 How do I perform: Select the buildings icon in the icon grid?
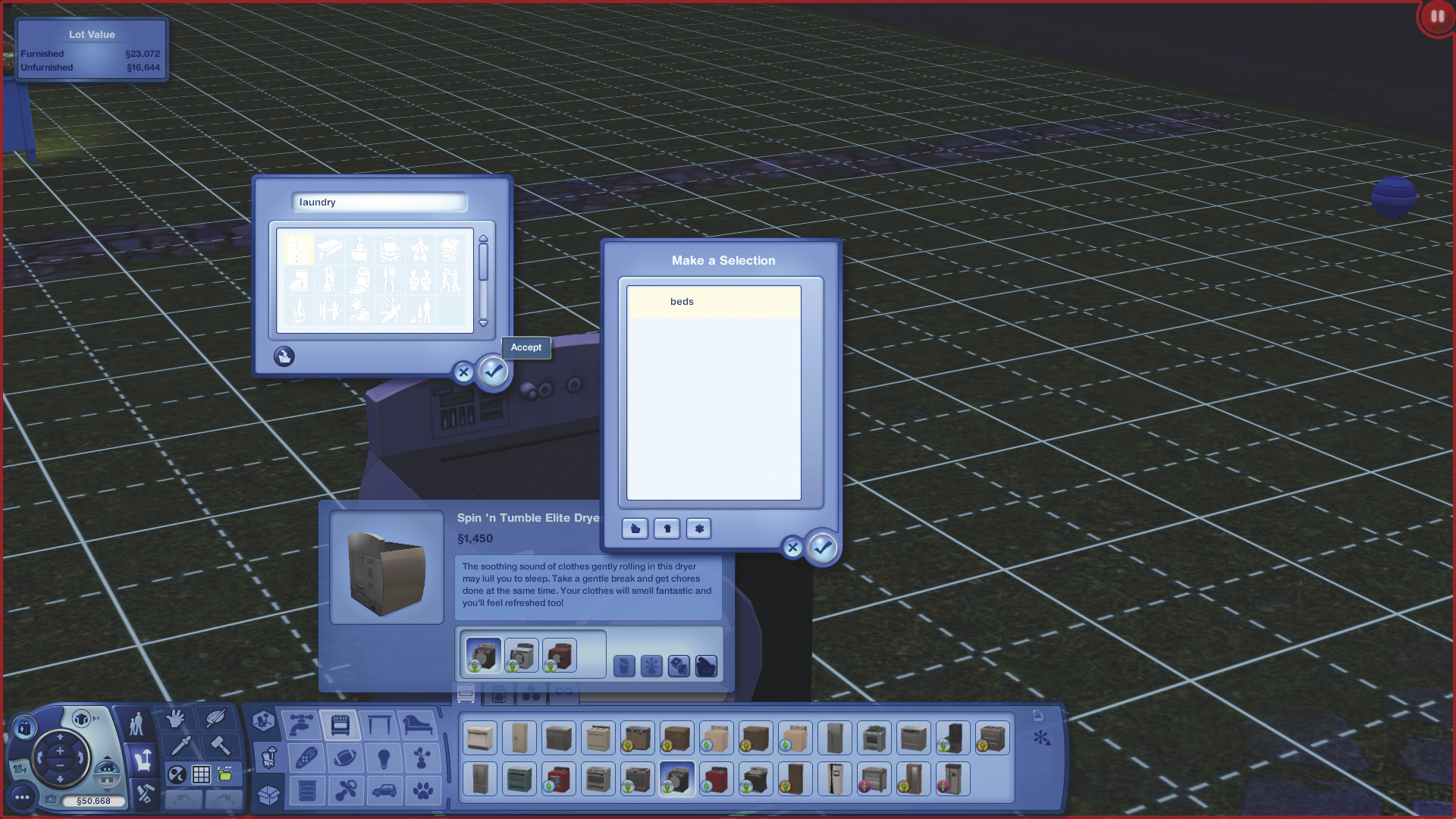pos(299,249)
